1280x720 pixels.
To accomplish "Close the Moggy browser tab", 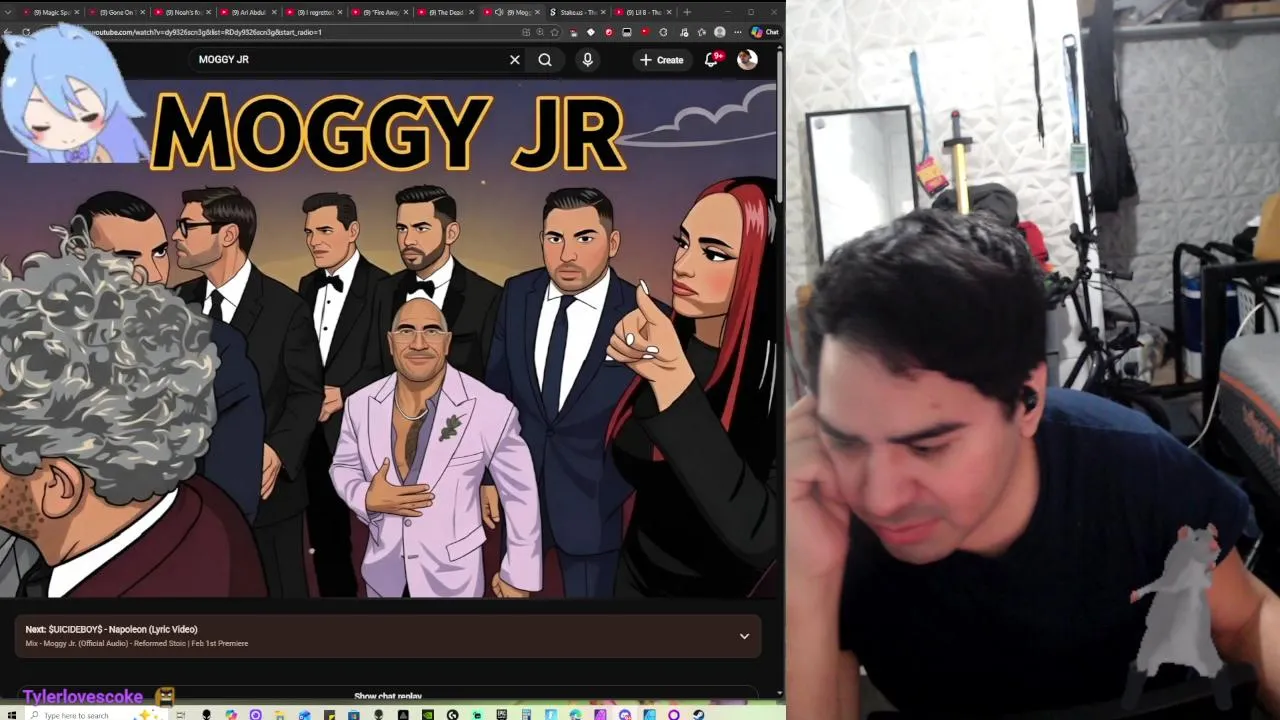I will [537, 12].
